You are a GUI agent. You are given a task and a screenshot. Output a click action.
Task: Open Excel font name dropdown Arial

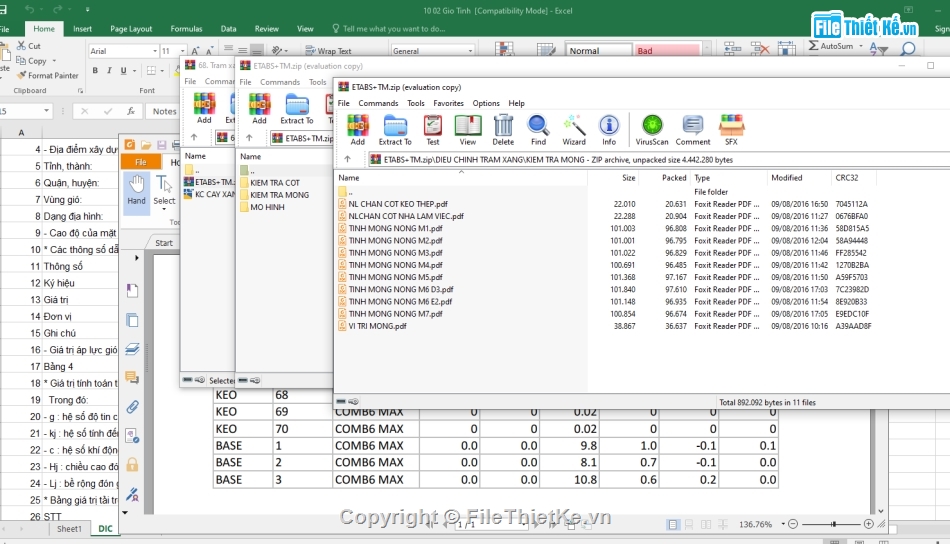(155, 51)
